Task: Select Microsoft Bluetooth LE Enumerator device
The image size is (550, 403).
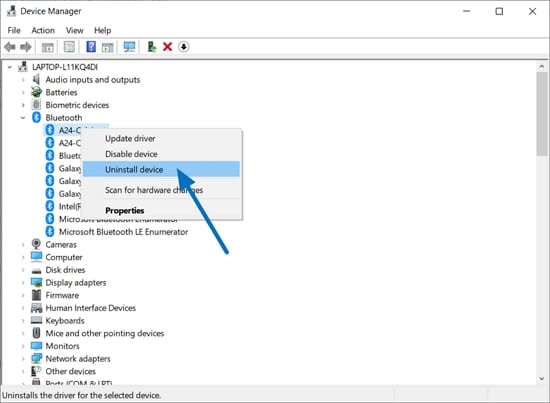Action: 123,232
